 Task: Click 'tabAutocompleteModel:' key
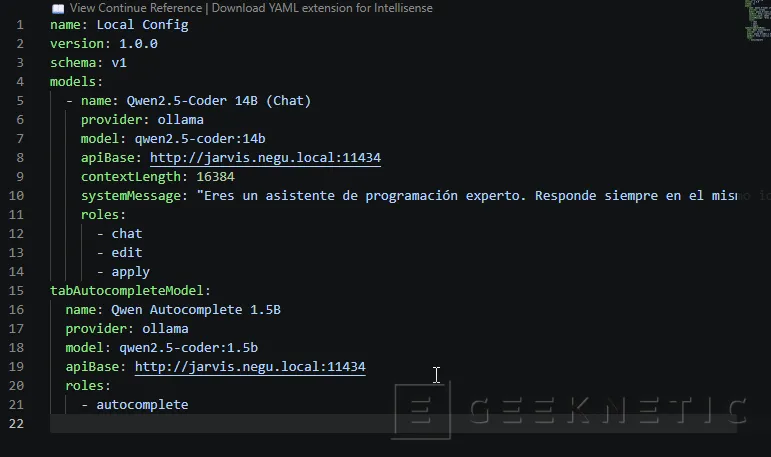130,290
